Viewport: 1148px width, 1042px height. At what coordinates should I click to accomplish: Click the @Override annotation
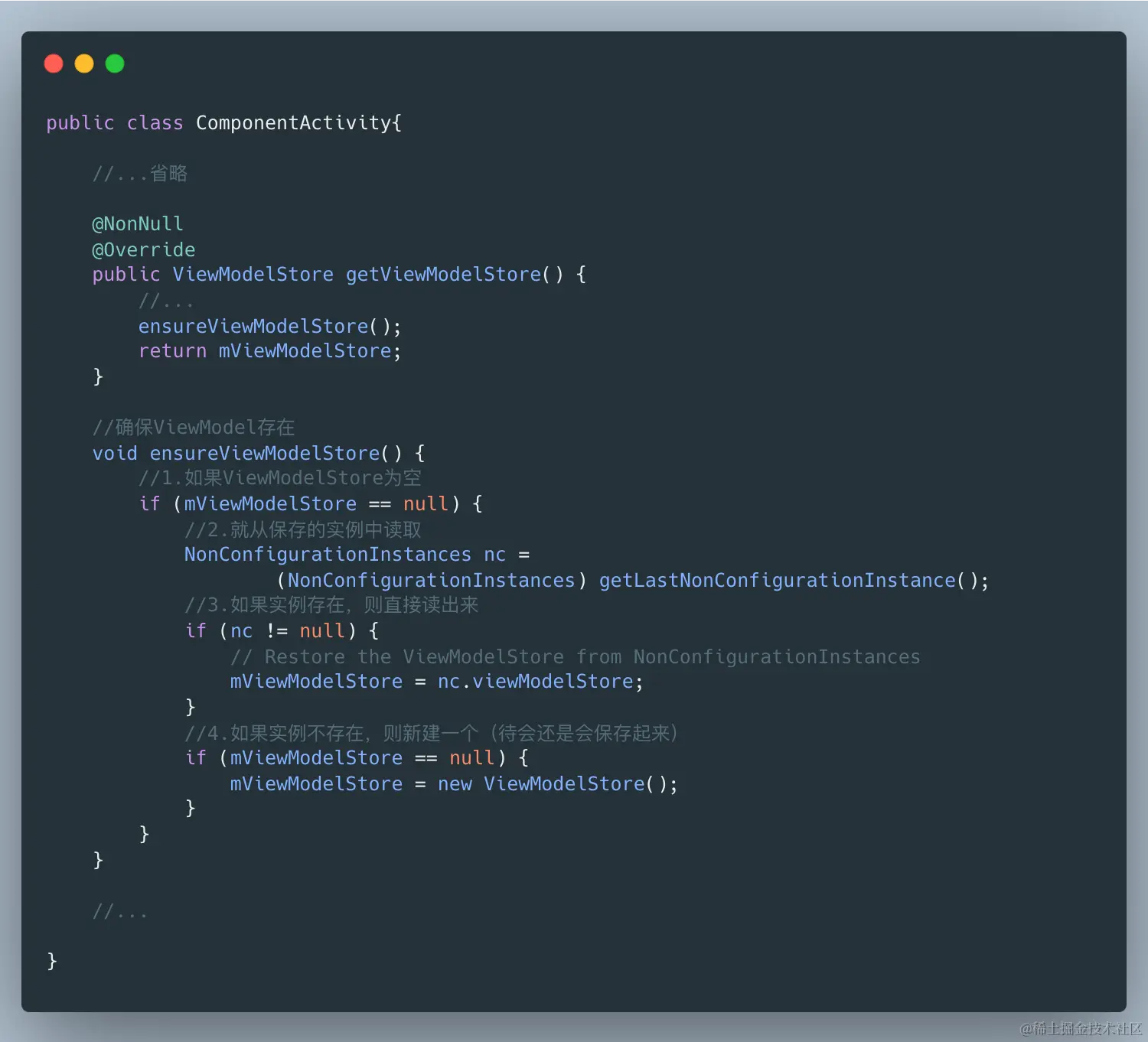(x=144, y=250)
